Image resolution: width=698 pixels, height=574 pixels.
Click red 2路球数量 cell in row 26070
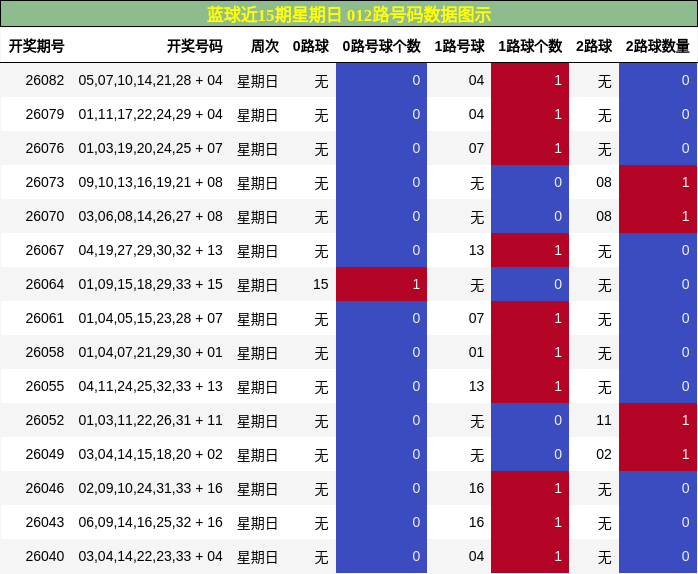point(658,216)
